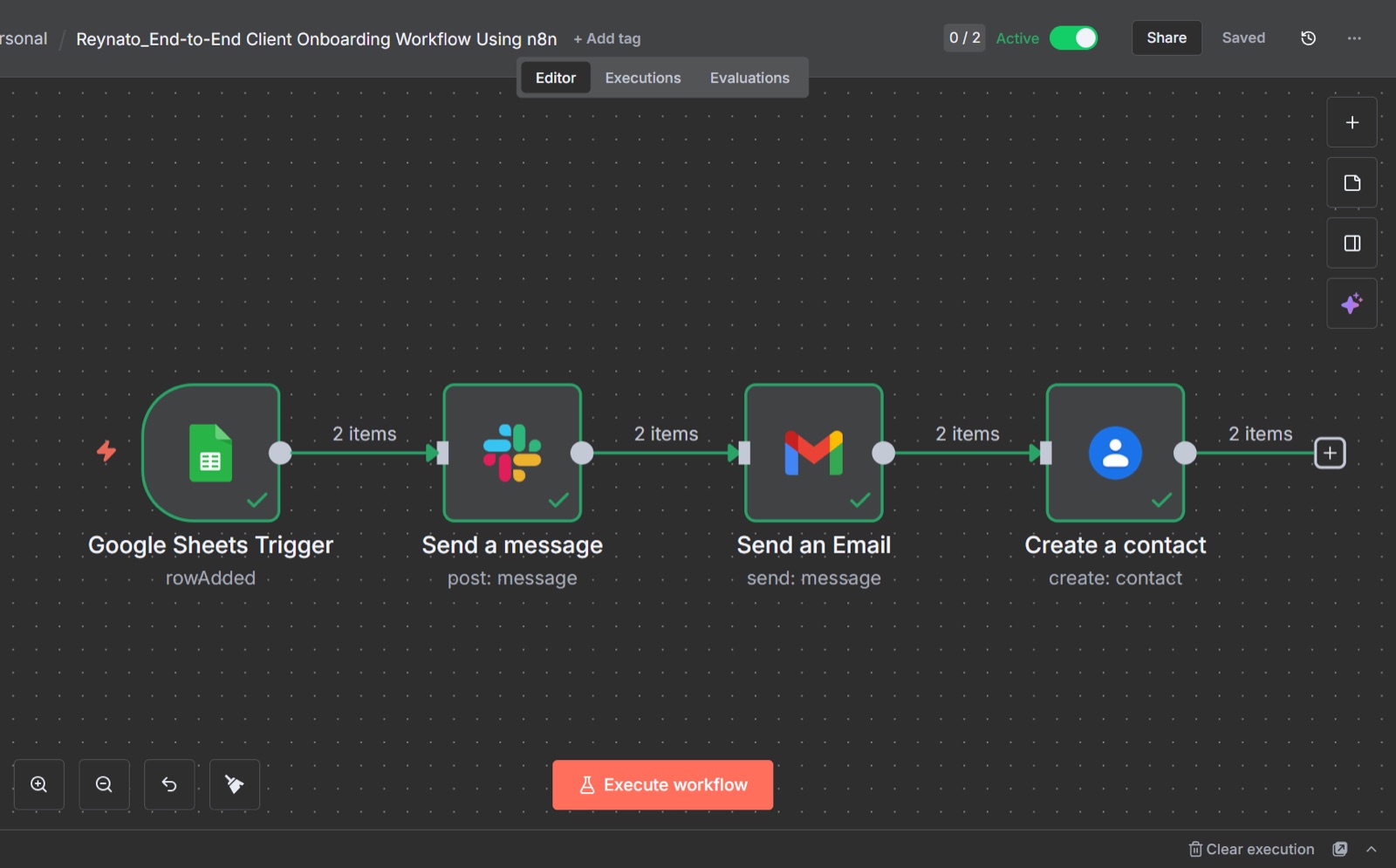Click the 0 / 2 indicator

click(x=964, y=38)
